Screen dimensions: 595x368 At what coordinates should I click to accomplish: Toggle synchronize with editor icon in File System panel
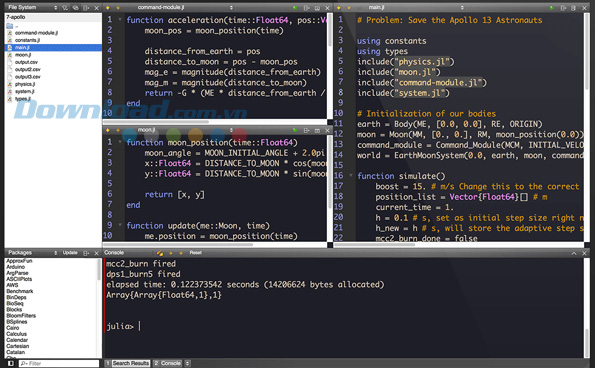click(76, 8)
